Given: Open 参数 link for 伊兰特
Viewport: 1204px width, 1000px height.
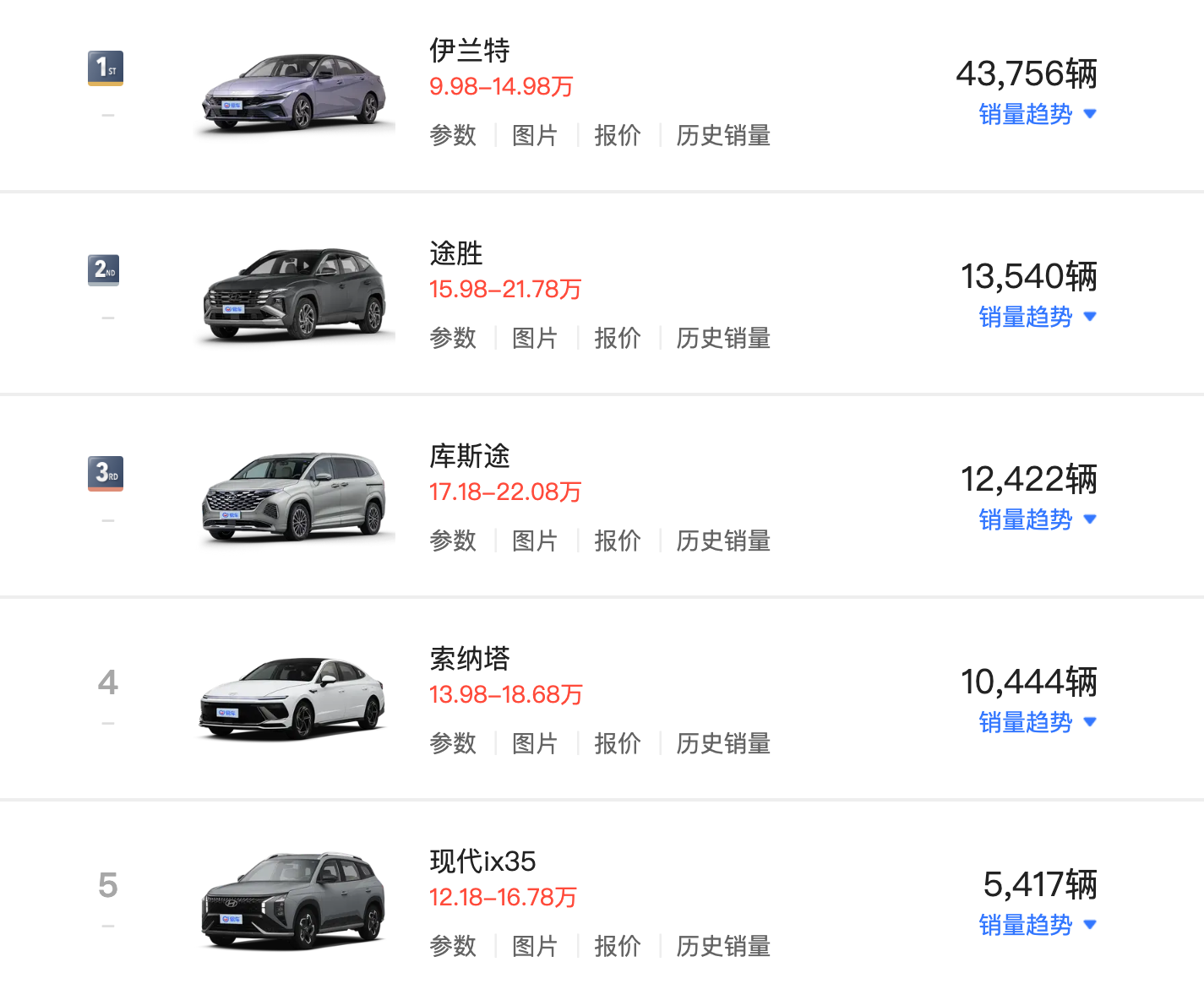Looking at the screenshot, I should (453, 135).
